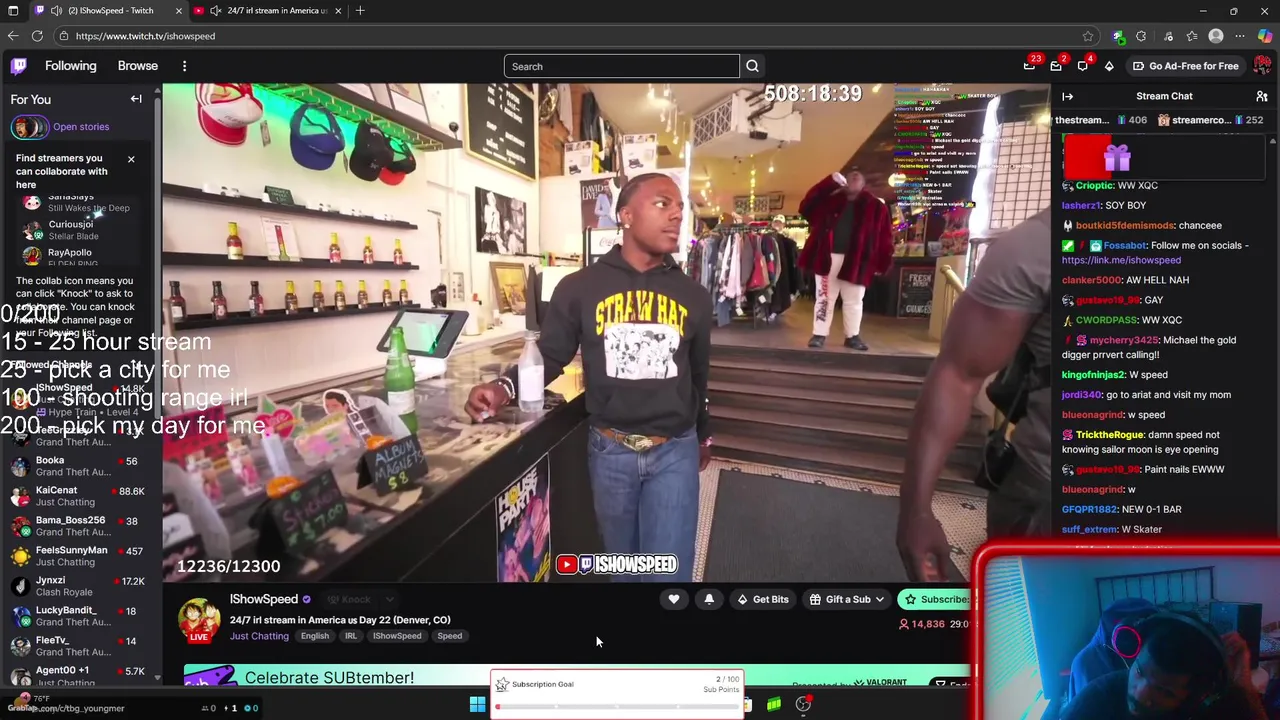This screenshot has width=1280, height=720.
Task: Open the user profile avatar menu
Action: tap(1262, 66)
